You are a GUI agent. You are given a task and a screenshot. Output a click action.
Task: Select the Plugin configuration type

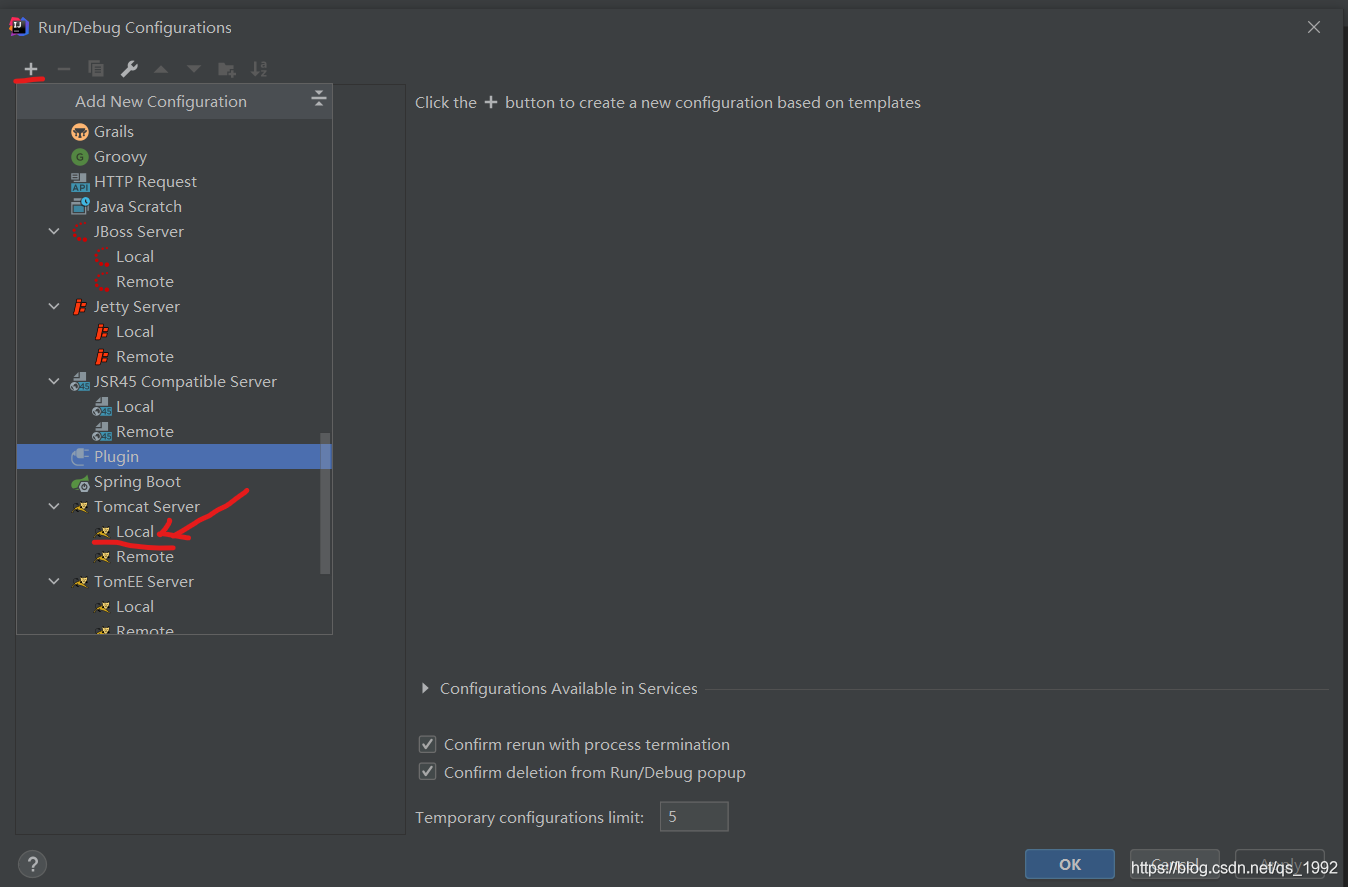click(x=174, y=456)
